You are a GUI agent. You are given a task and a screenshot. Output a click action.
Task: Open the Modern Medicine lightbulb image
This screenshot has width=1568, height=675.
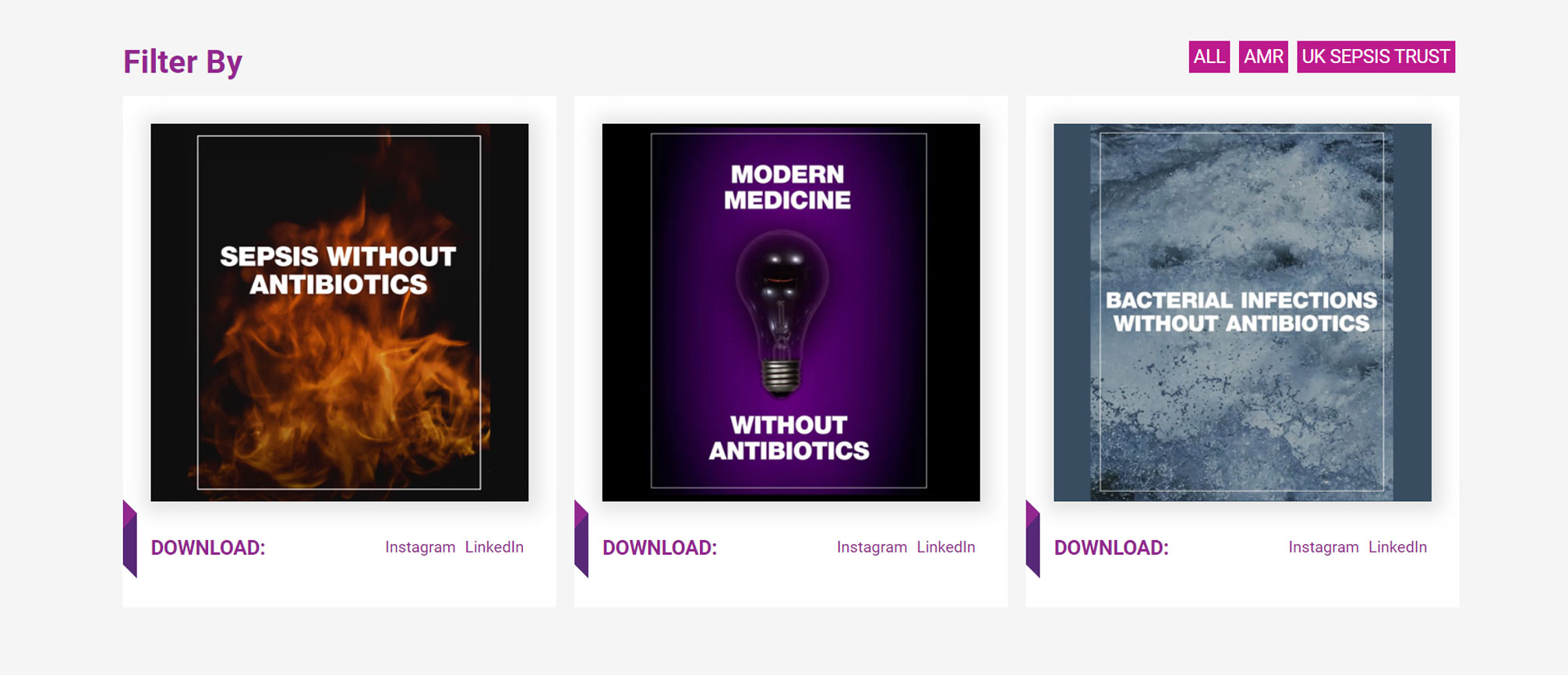click(x=791, y=312)
